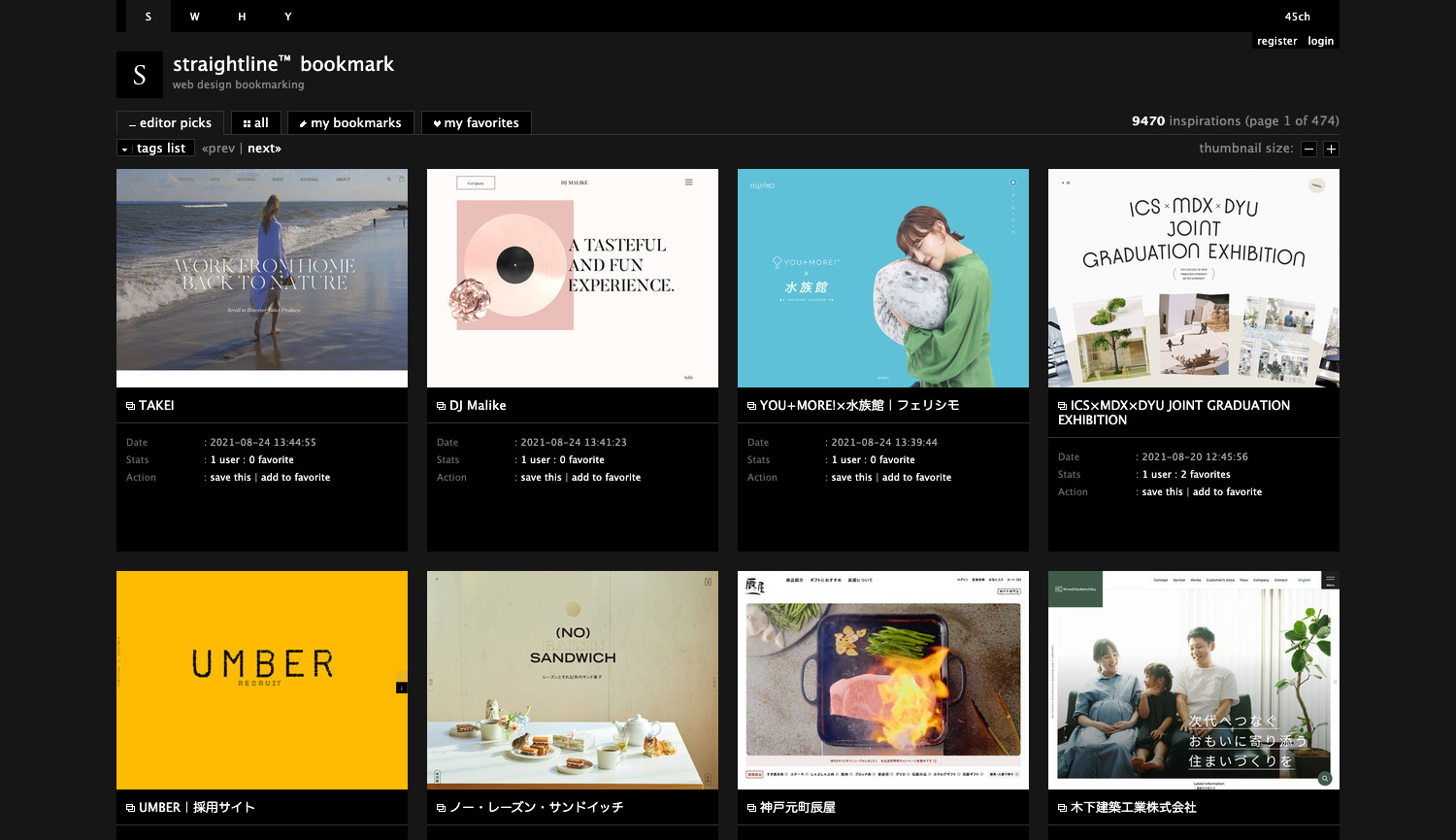Image resolution: width=1456 pixels, height=840 pixels.
Task: Save the DJ Malike bookmark
Action: tap(541, 478)
